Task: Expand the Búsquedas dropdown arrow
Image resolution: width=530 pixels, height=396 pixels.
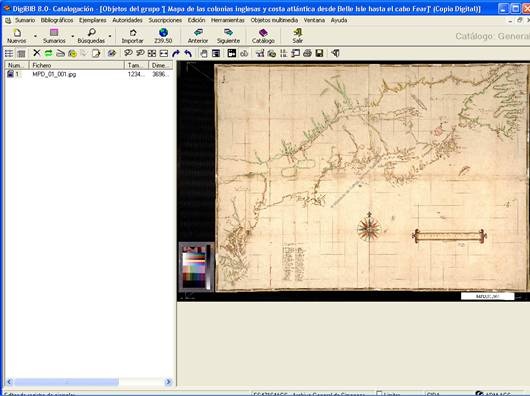Action: pos(110,35)
